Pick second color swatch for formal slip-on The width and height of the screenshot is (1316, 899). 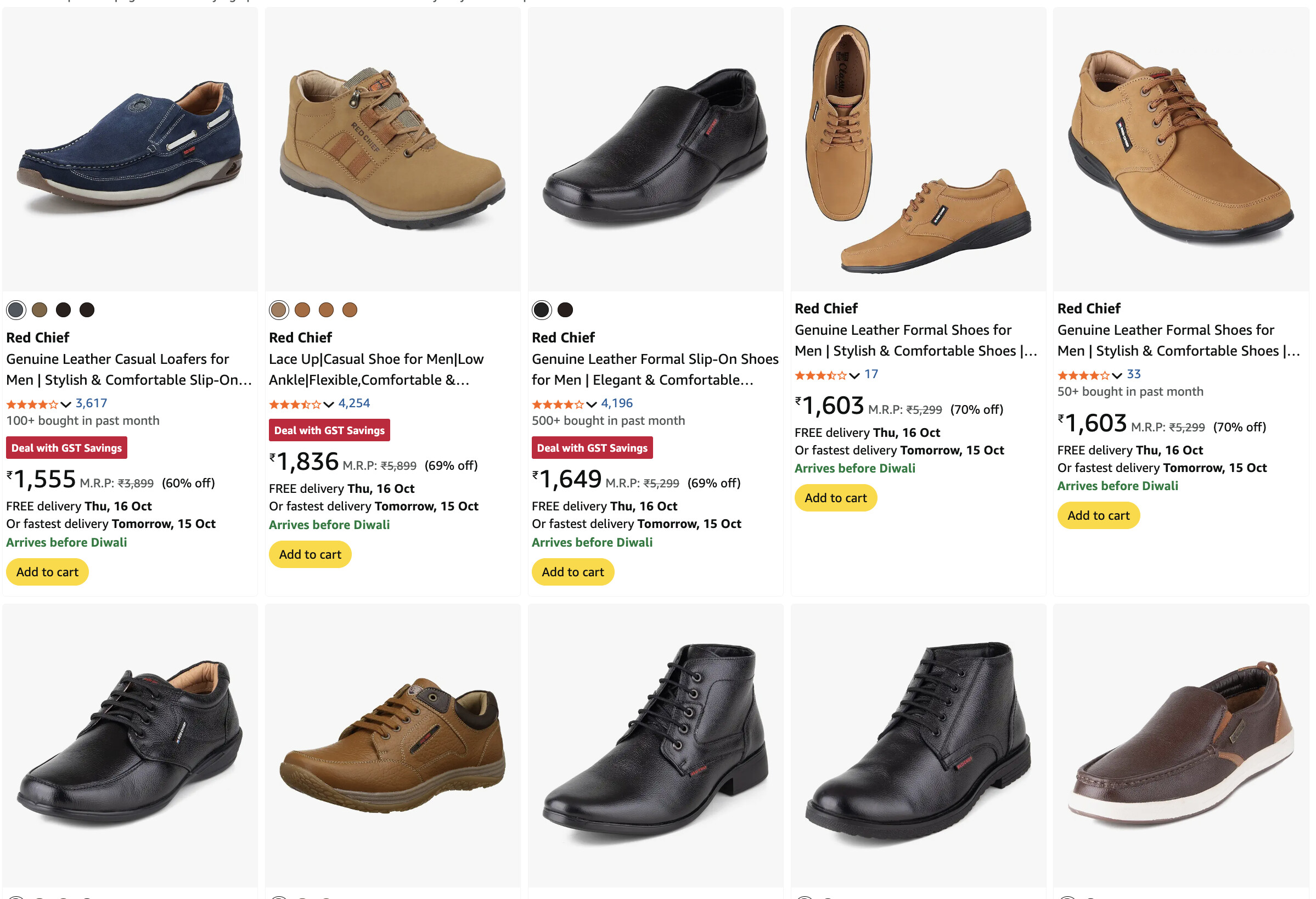pyautogui.click(x=565, y=310)
